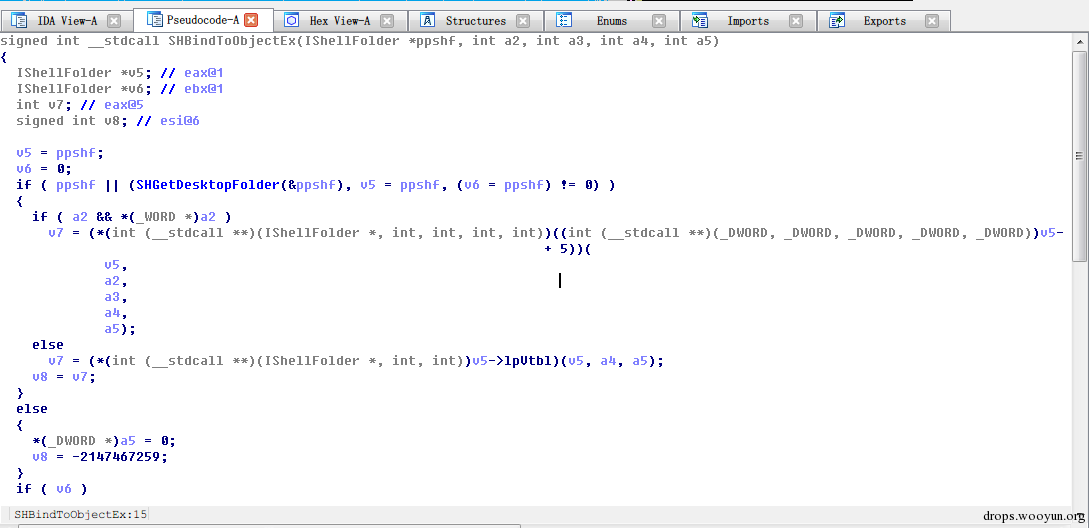The image size is (1089, 528).
Task: Click the 'v8 = v7;' statement
Action: point(64,377)
